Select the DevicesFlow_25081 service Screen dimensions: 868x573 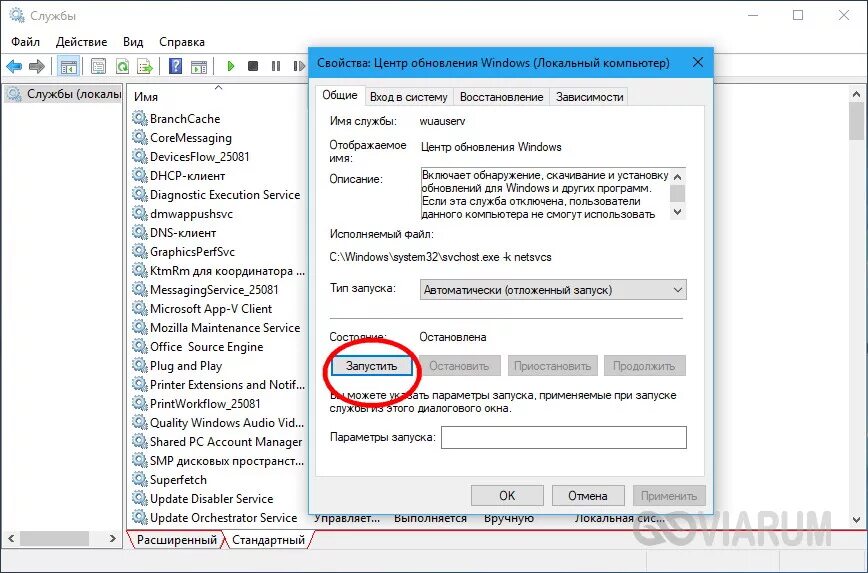tap(200, 157)
